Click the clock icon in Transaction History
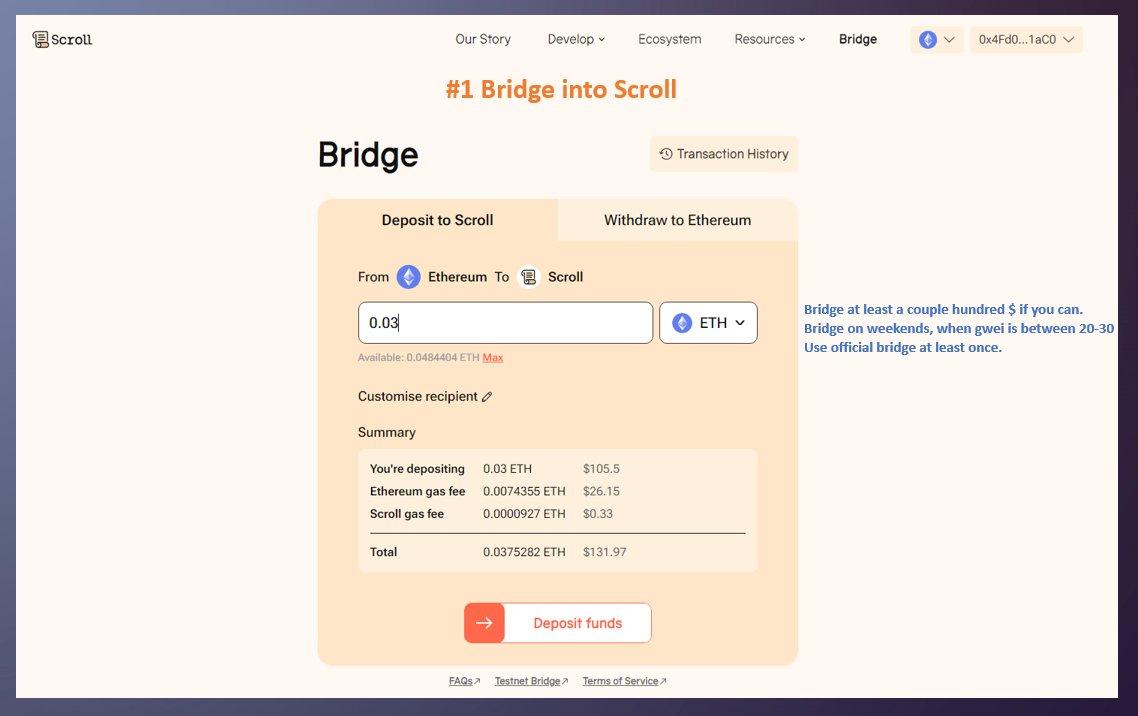 click(x=666, y=154)
